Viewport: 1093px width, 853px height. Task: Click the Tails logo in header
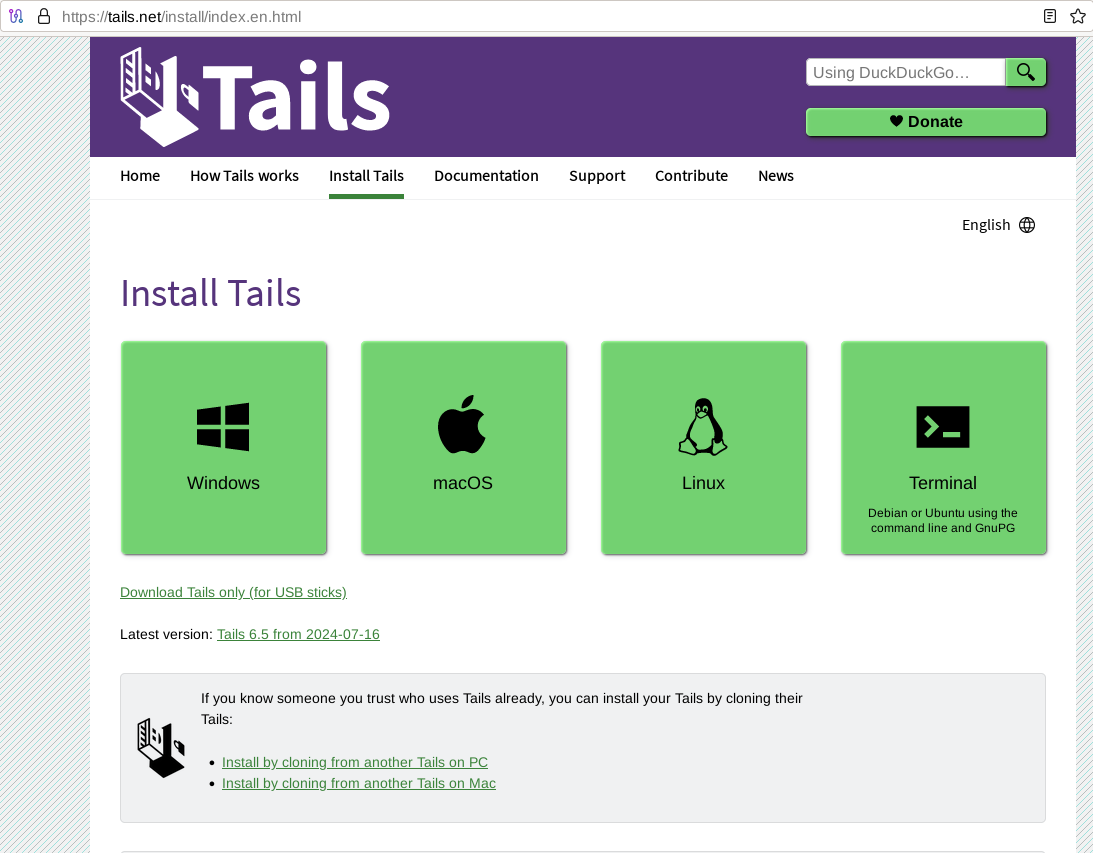click(x=255, y=97)
